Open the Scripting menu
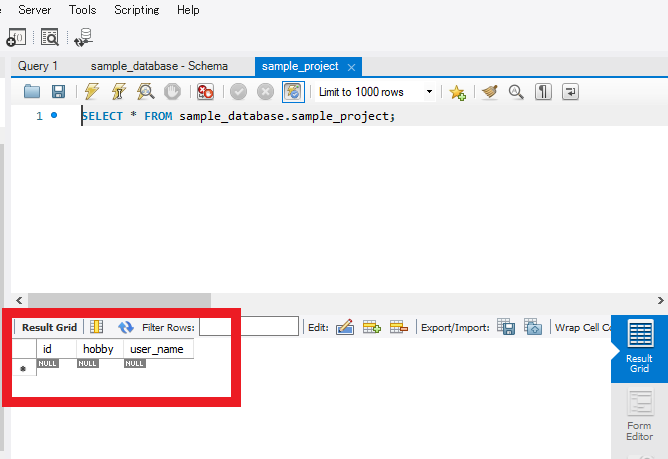This screenshot has height=459, width=668. (137, 10)
